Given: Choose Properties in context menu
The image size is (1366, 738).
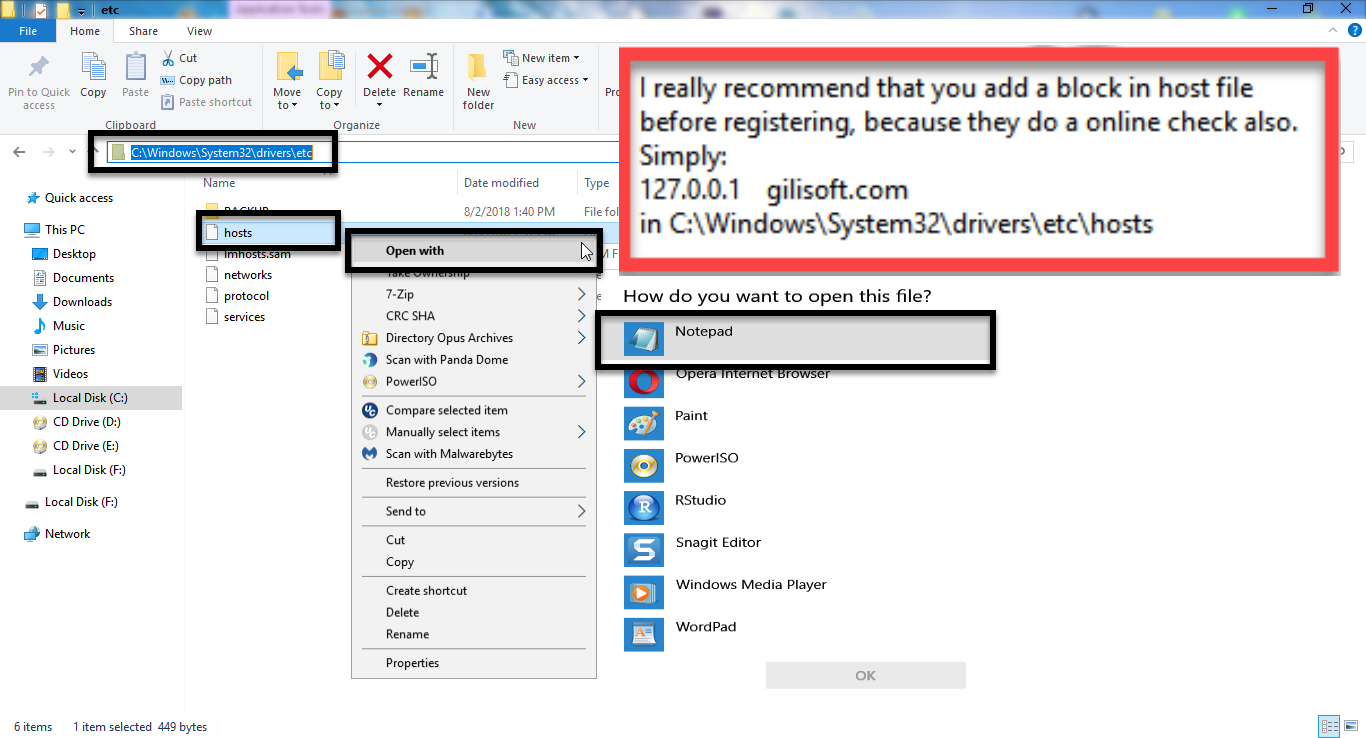Looking at the screenshot, I should (x=473, y=663).
